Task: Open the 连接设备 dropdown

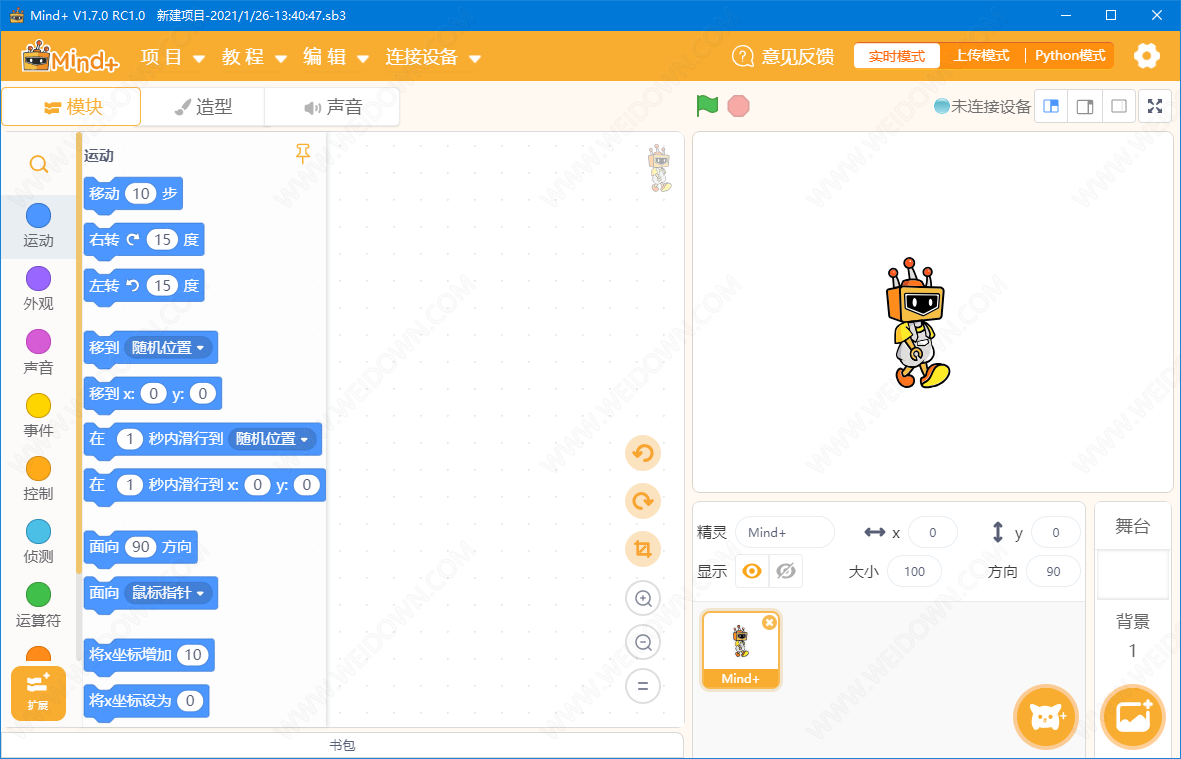Action: point(433,57)
